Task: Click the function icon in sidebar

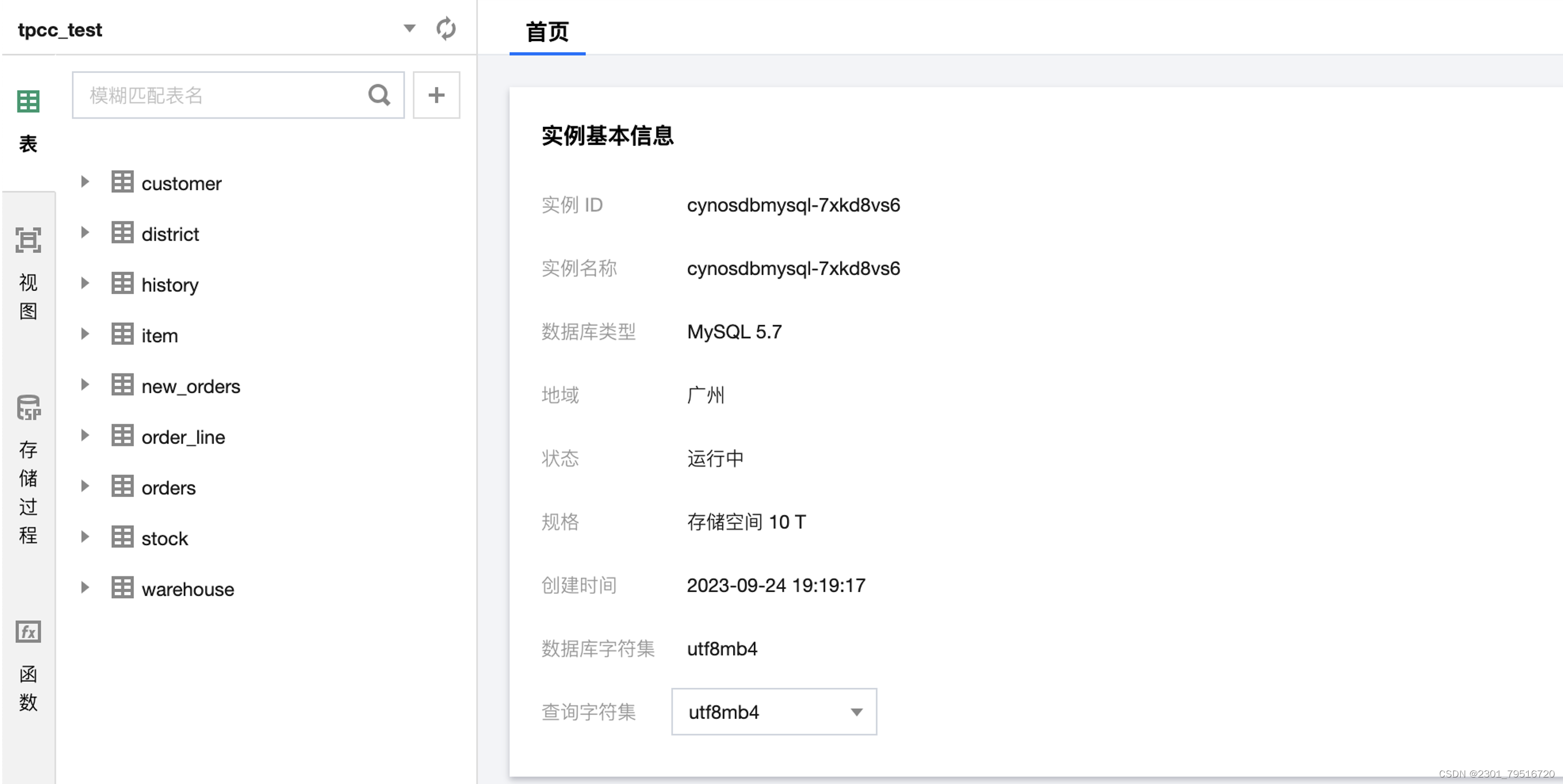Action: pos(29,631)
